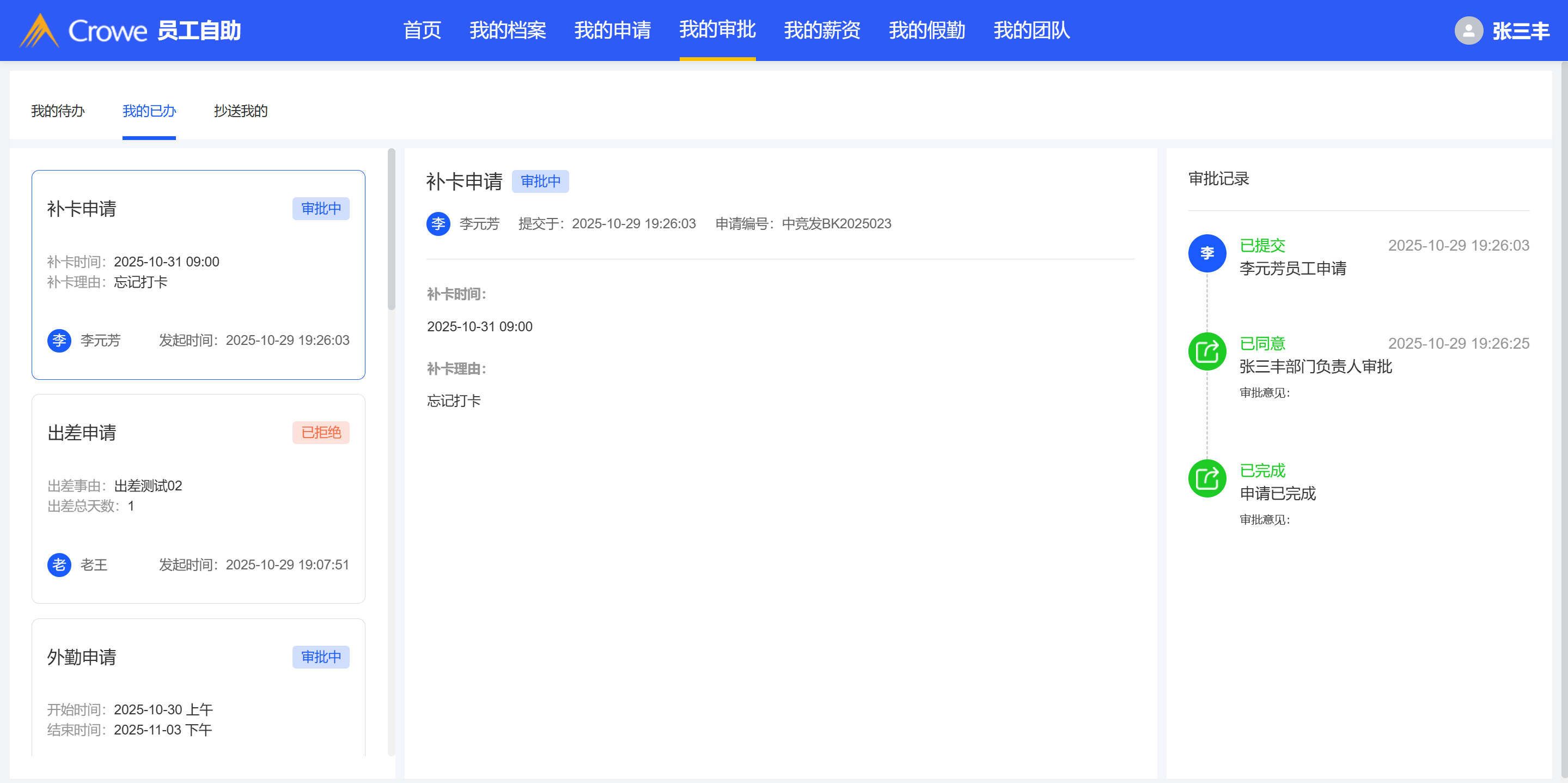Go to 首页 in top navigation
The height and width of the screenshot is (783, 1568).
point(422,31)
